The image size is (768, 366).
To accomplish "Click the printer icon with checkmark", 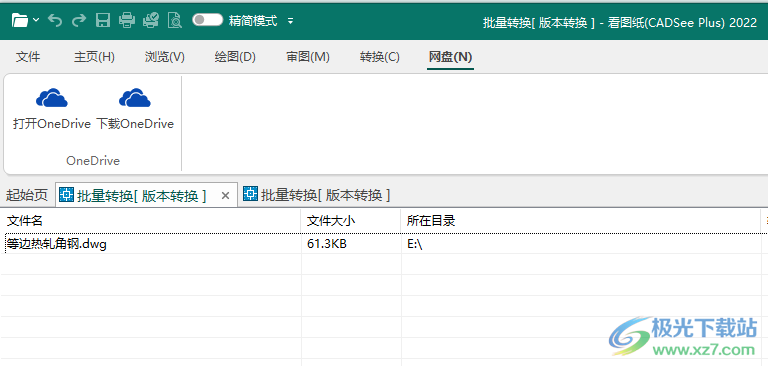I will point(151,21).
